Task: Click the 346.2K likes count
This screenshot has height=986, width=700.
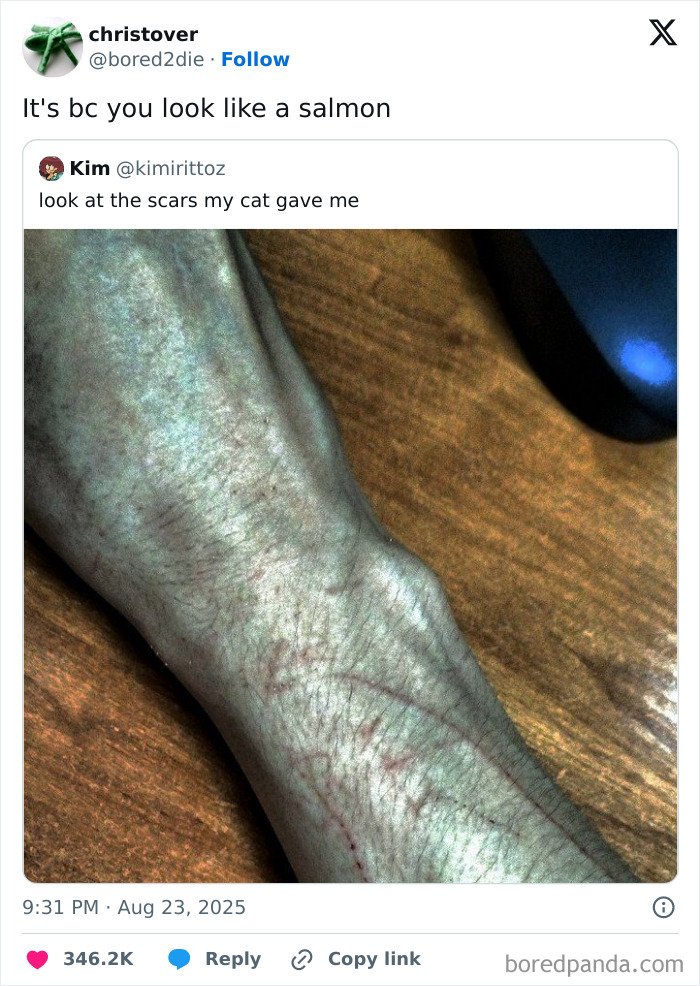Action: click(x=99, y=959)
